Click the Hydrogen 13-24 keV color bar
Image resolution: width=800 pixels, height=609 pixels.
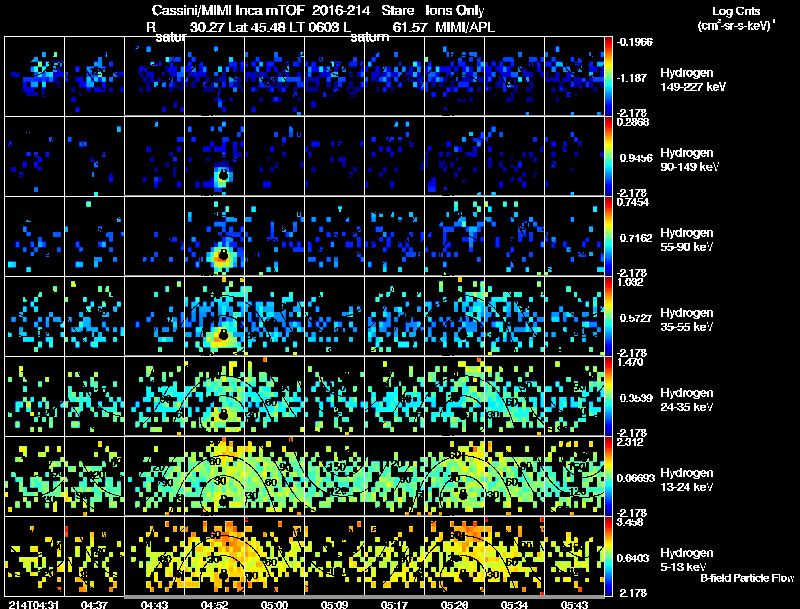[x=608, y=476]
